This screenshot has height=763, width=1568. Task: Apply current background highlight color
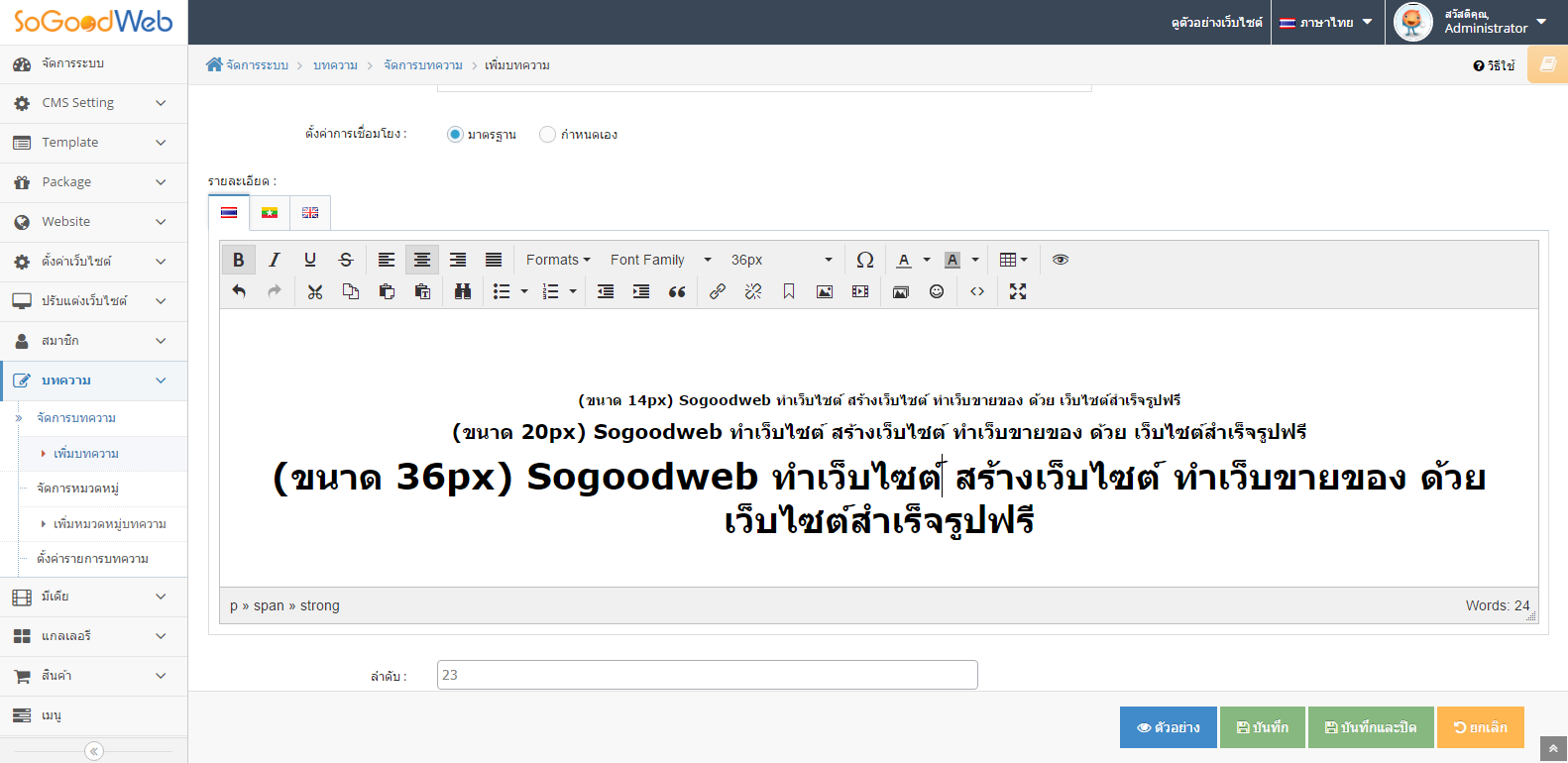952,260
